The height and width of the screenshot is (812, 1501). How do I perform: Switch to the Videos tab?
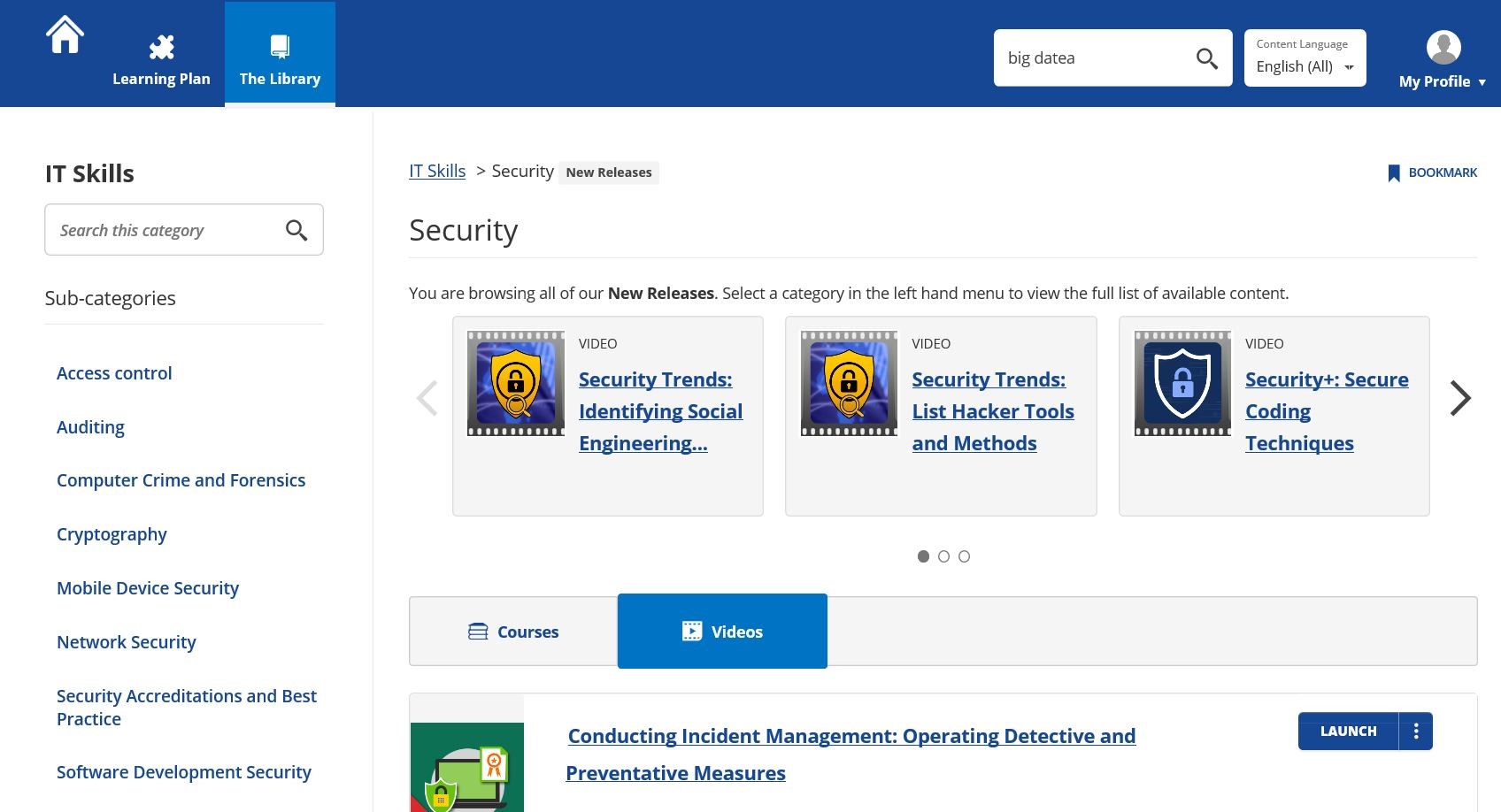point(722,631)
